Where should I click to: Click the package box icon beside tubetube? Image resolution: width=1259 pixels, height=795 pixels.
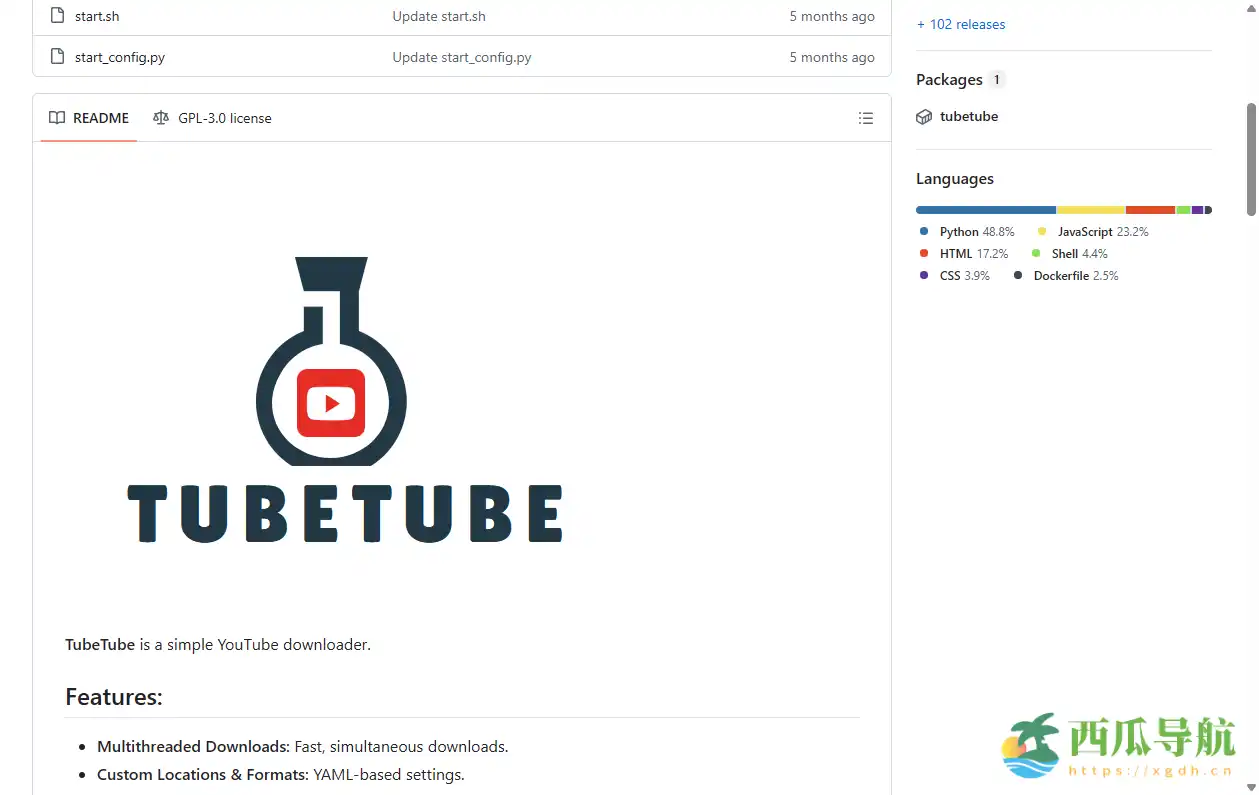click(923, 116)
